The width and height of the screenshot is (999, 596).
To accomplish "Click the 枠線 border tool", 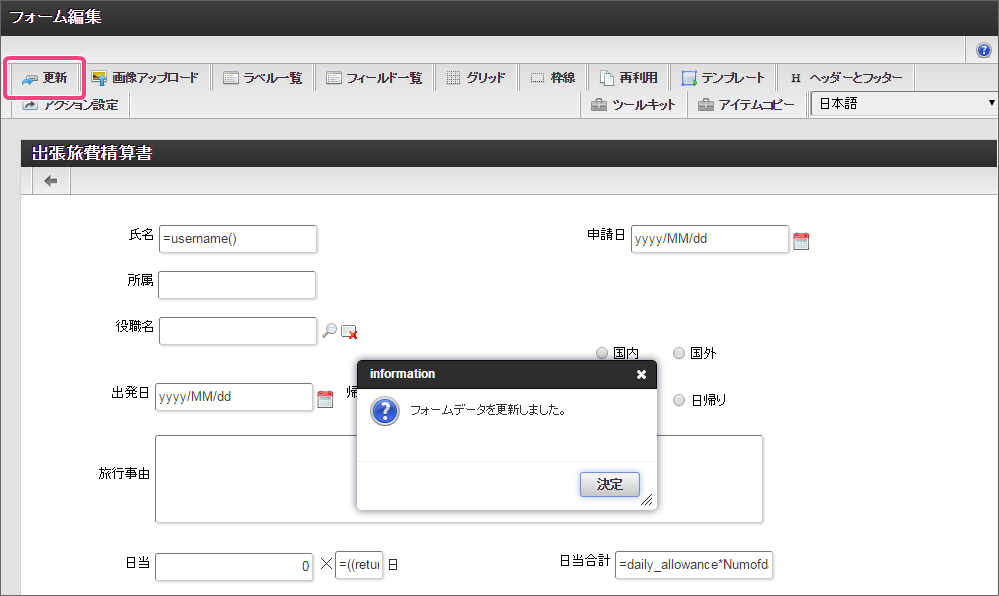I will (x=553, y=78).
